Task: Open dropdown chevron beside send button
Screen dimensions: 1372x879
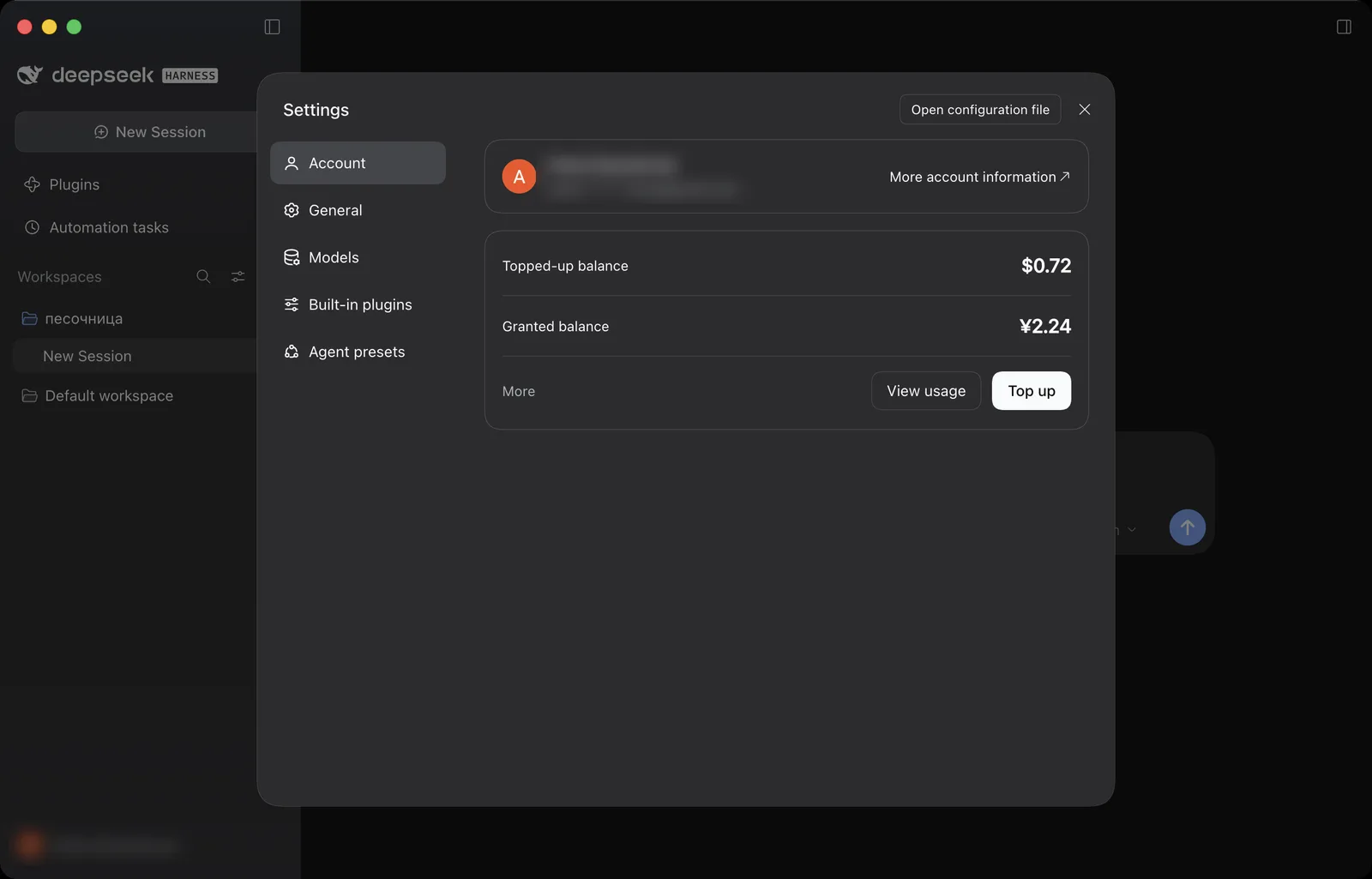Action: pyautogui.click(x=1132, y=530)
